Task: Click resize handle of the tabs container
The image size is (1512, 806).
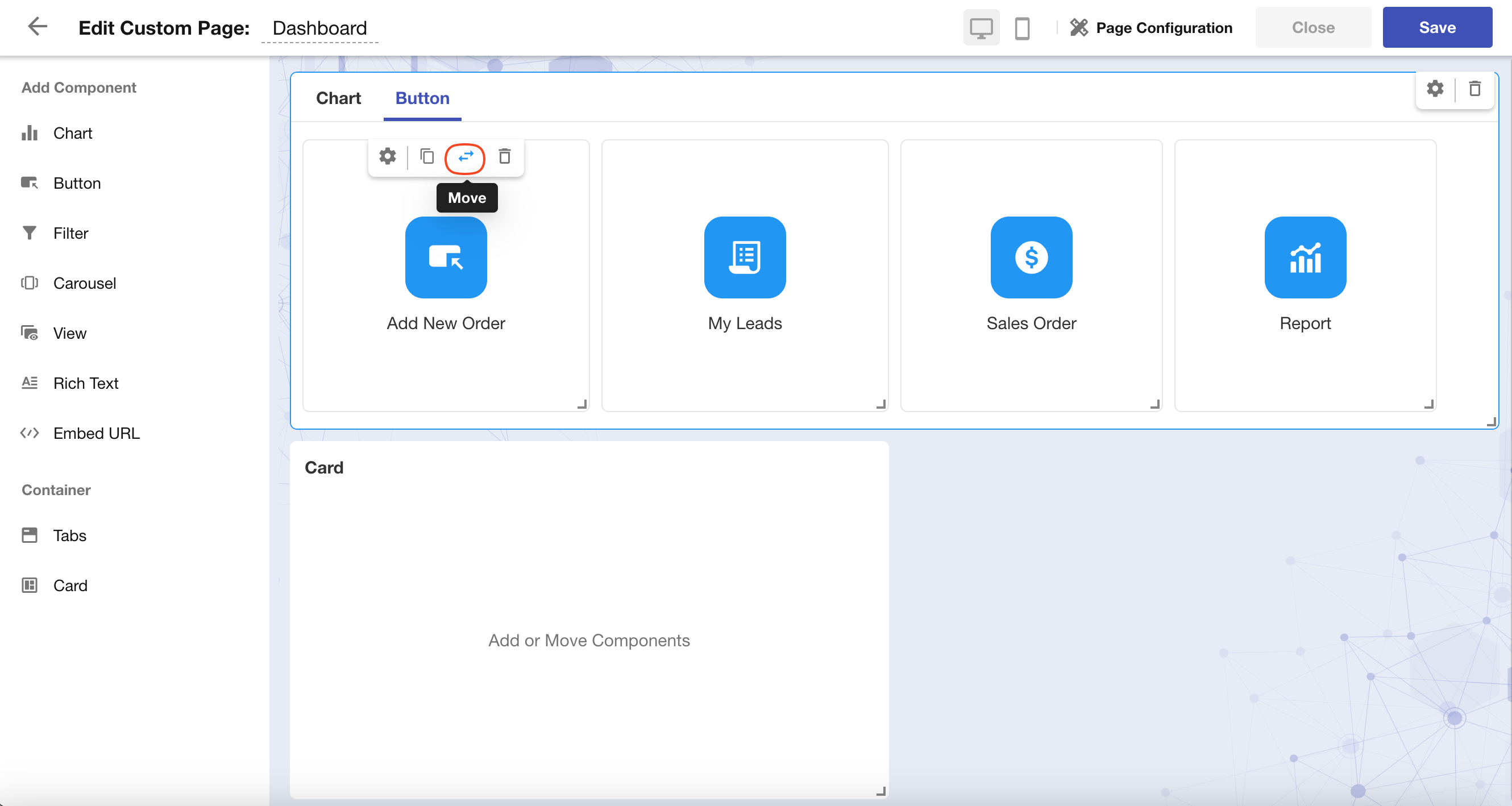Action: [1491, 422]
